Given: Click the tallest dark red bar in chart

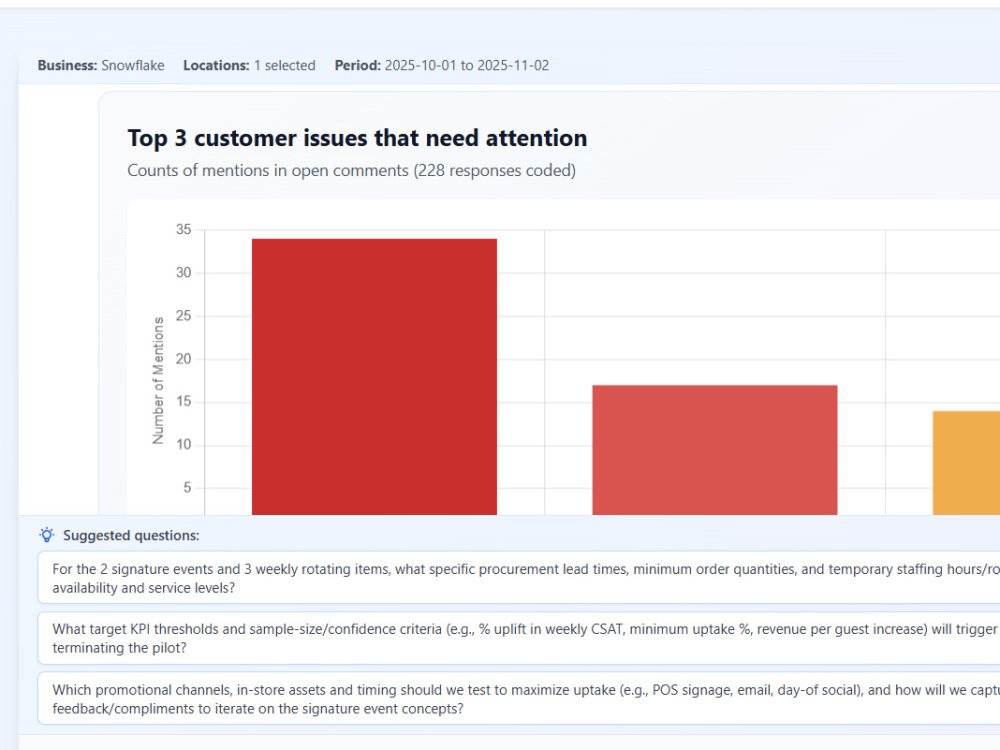Looking at the screenshot, I should point(374,376).
